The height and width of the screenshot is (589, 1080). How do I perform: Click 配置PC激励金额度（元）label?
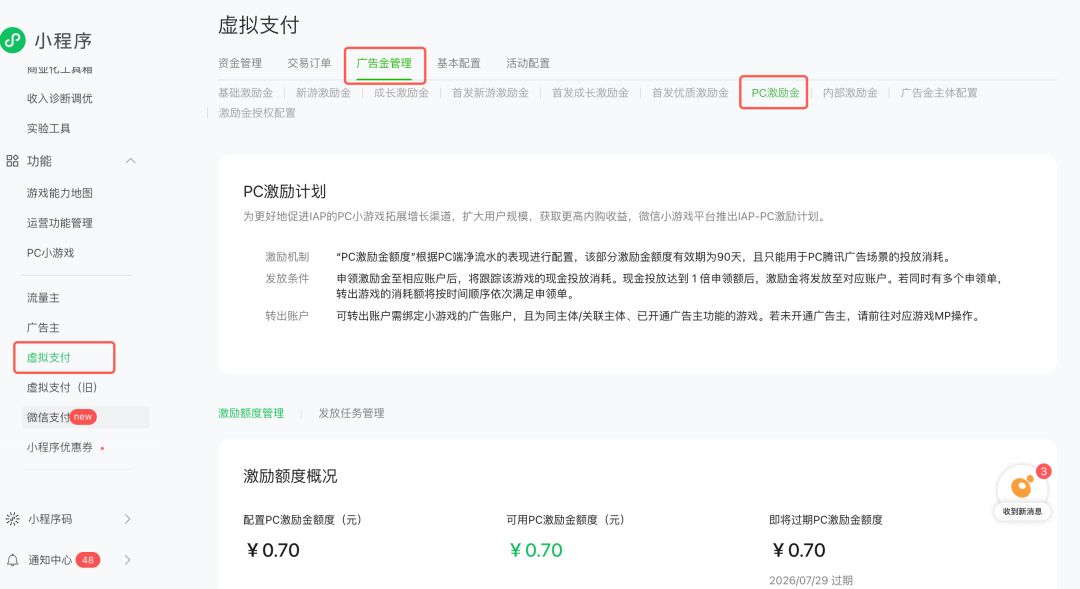pos(302,519)
